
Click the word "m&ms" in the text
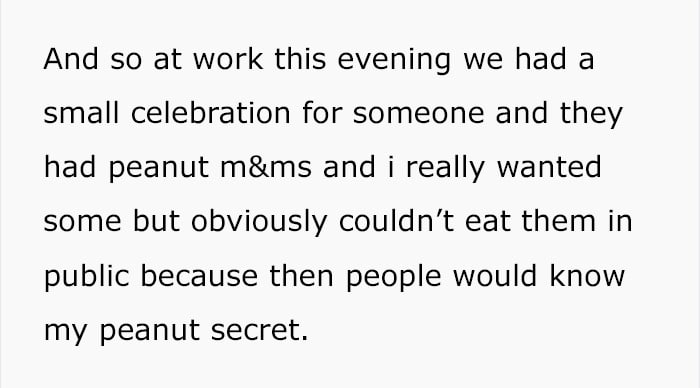pyautogui.click(x=266, y=167)
